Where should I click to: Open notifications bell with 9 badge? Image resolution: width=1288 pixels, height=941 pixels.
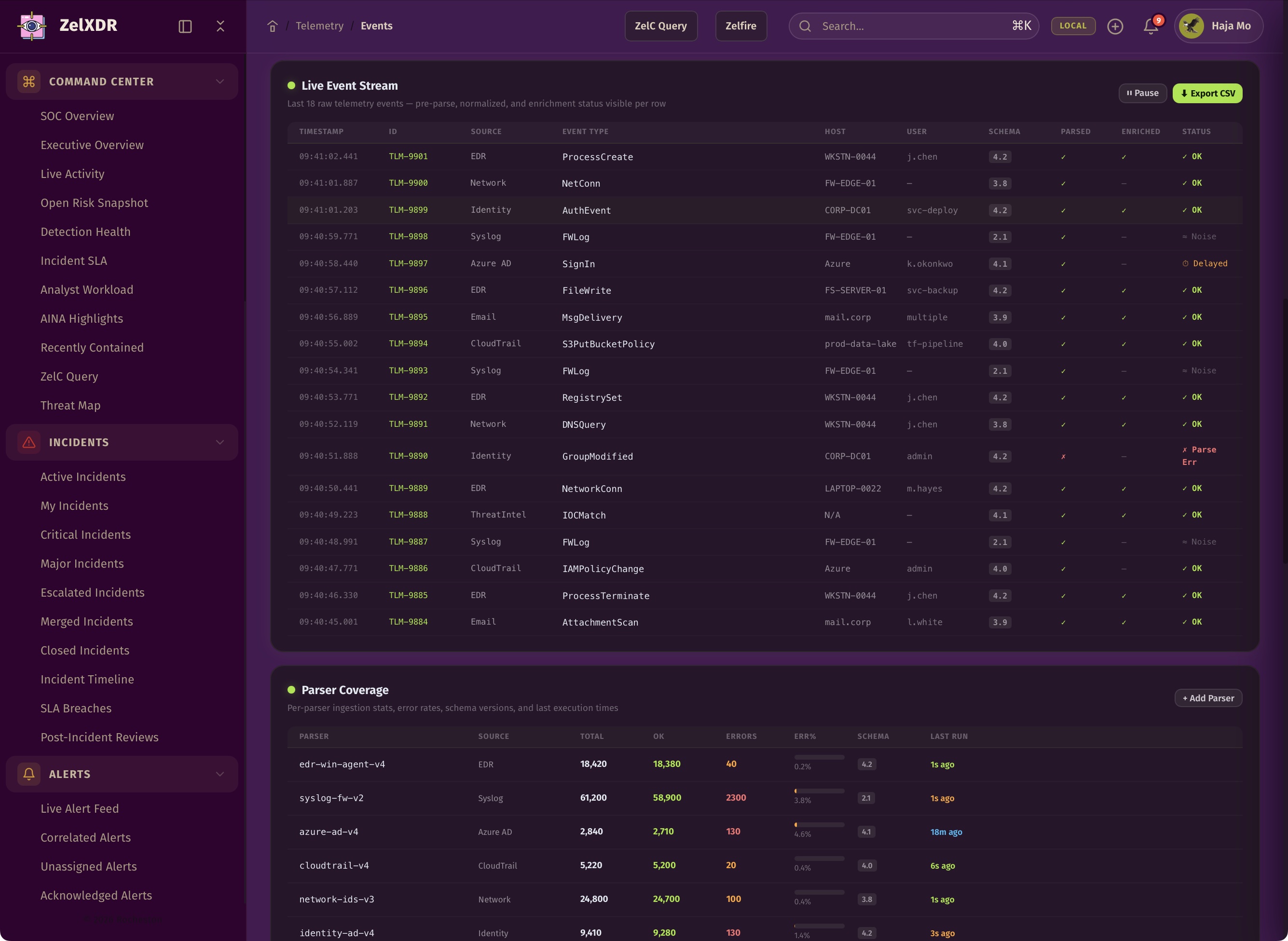(1151, 26)
